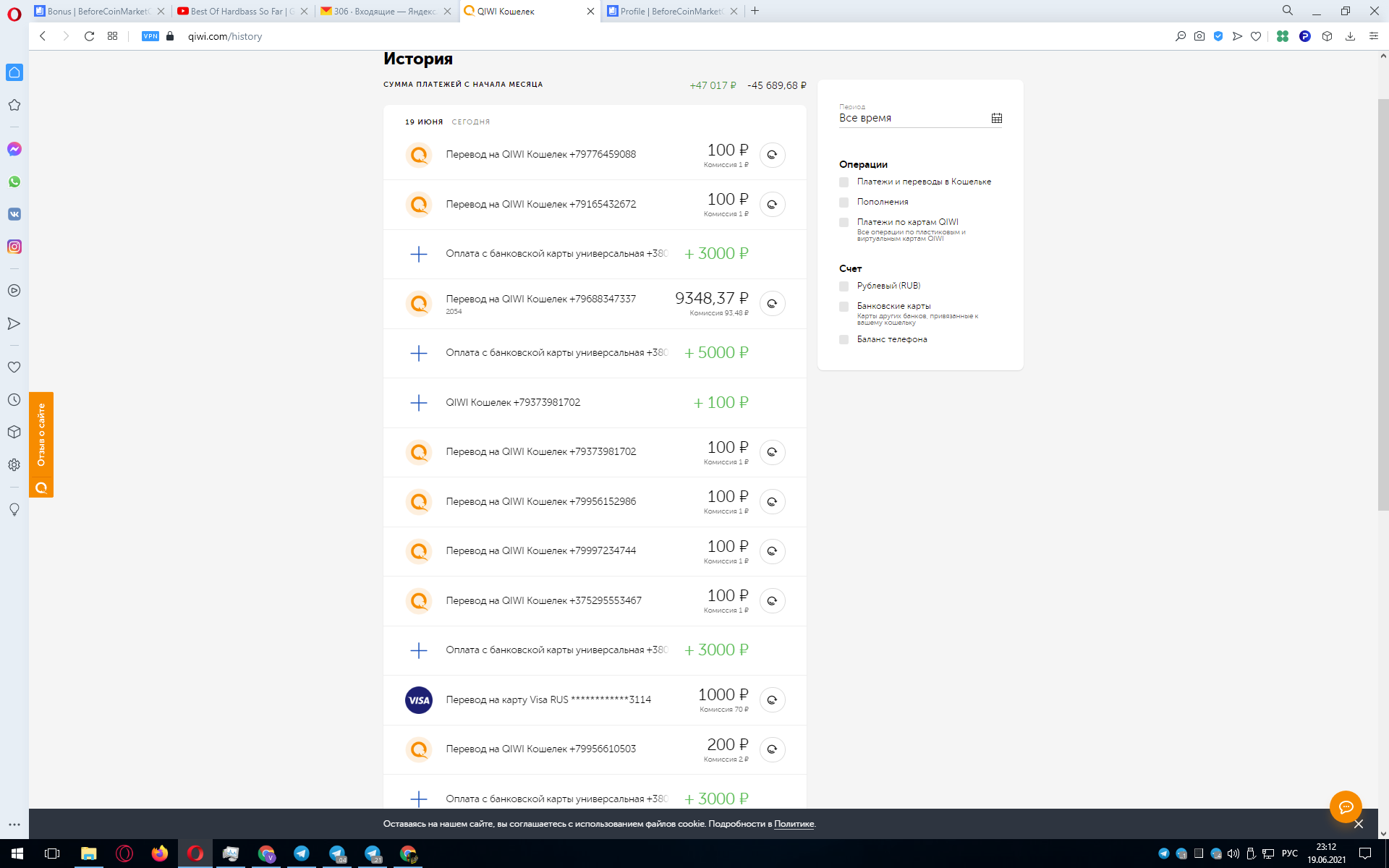Open the taskbar clock showing 23:12
This screenshot has width=1389, height=868.
point(1326,854)
